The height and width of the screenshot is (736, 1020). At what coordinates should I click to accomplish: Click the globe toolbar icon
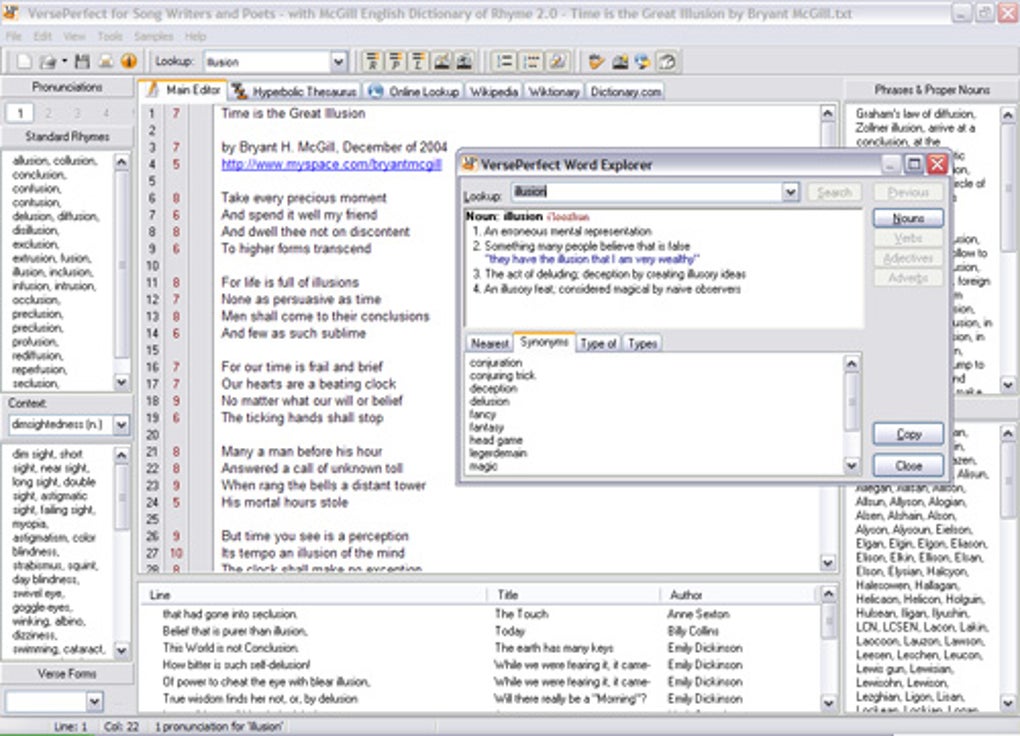click(643, 62)
